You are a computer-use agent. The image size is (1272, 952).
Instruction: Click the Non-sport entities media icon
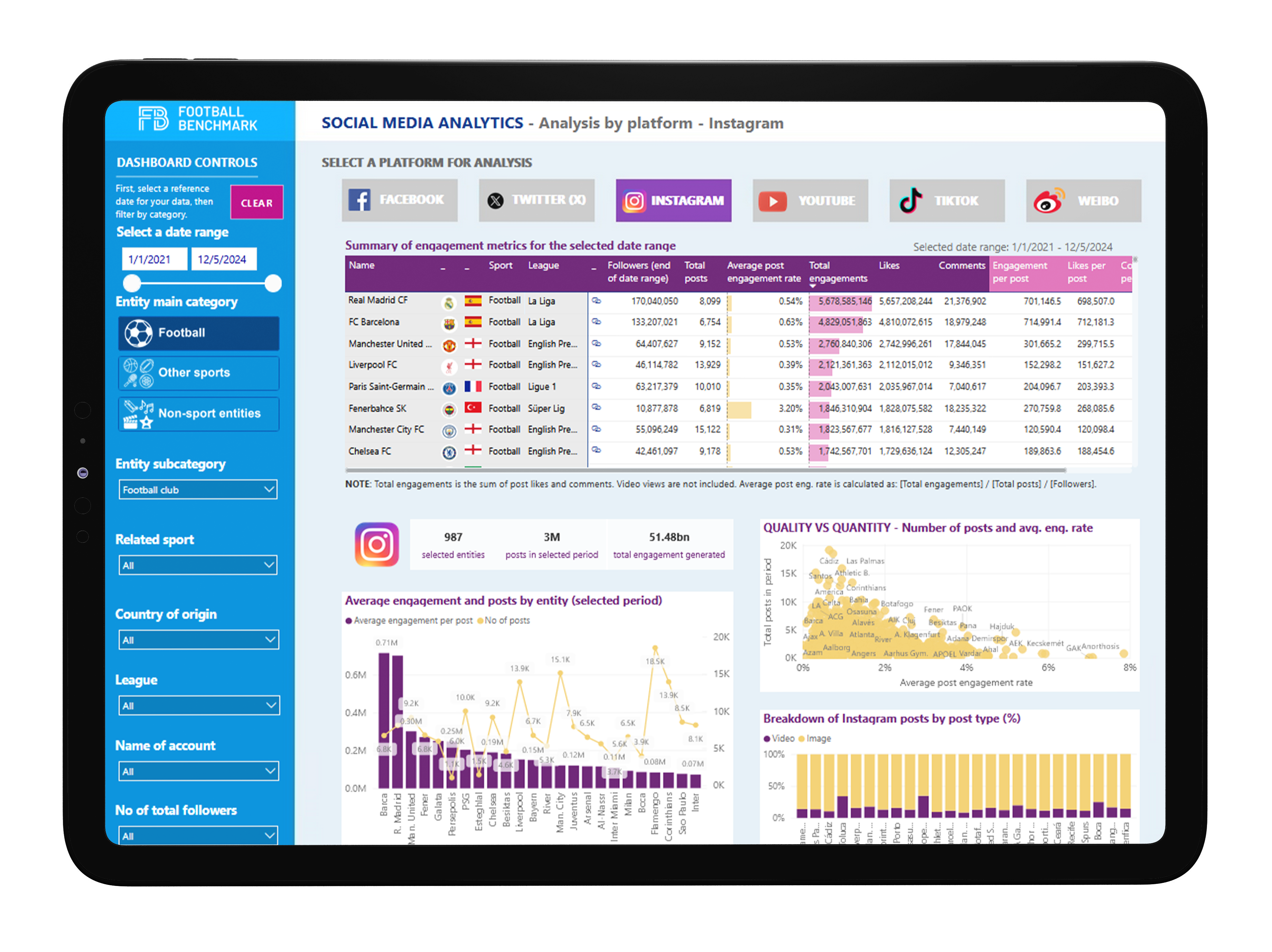click(x=139, y=414)
